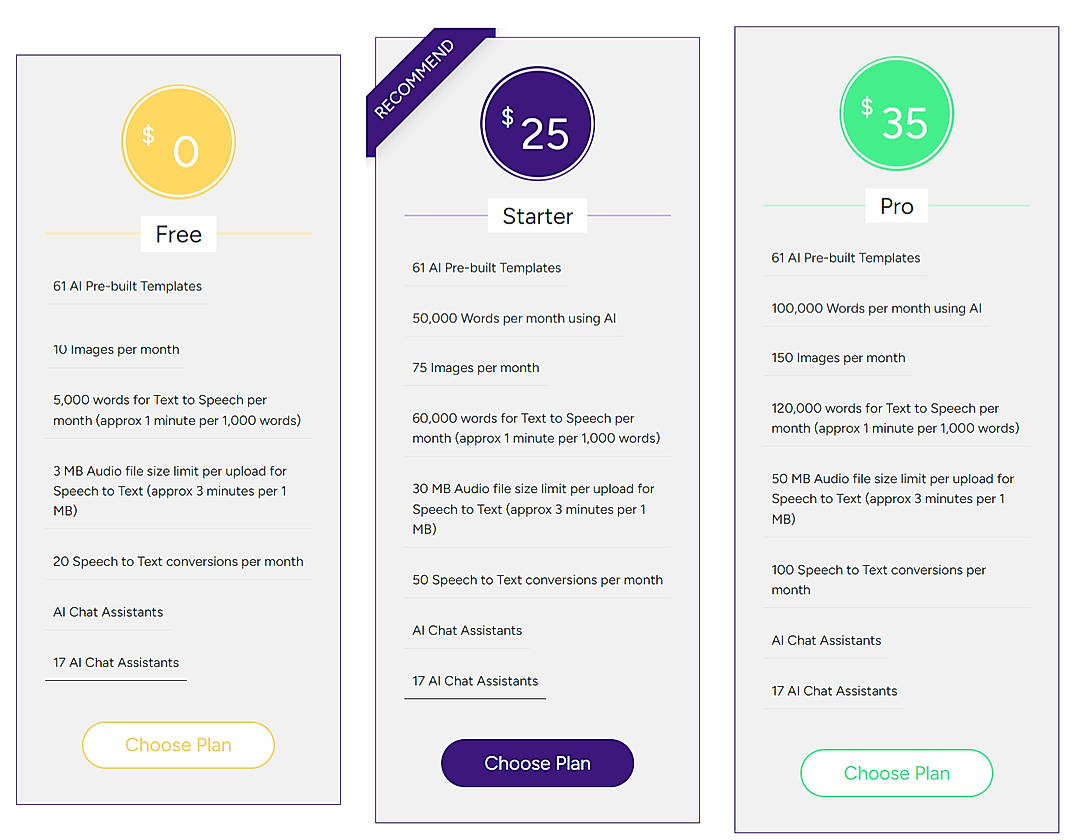Select the Starter plan title
This screenshot has width=1070, height=840.
[537, 215]
